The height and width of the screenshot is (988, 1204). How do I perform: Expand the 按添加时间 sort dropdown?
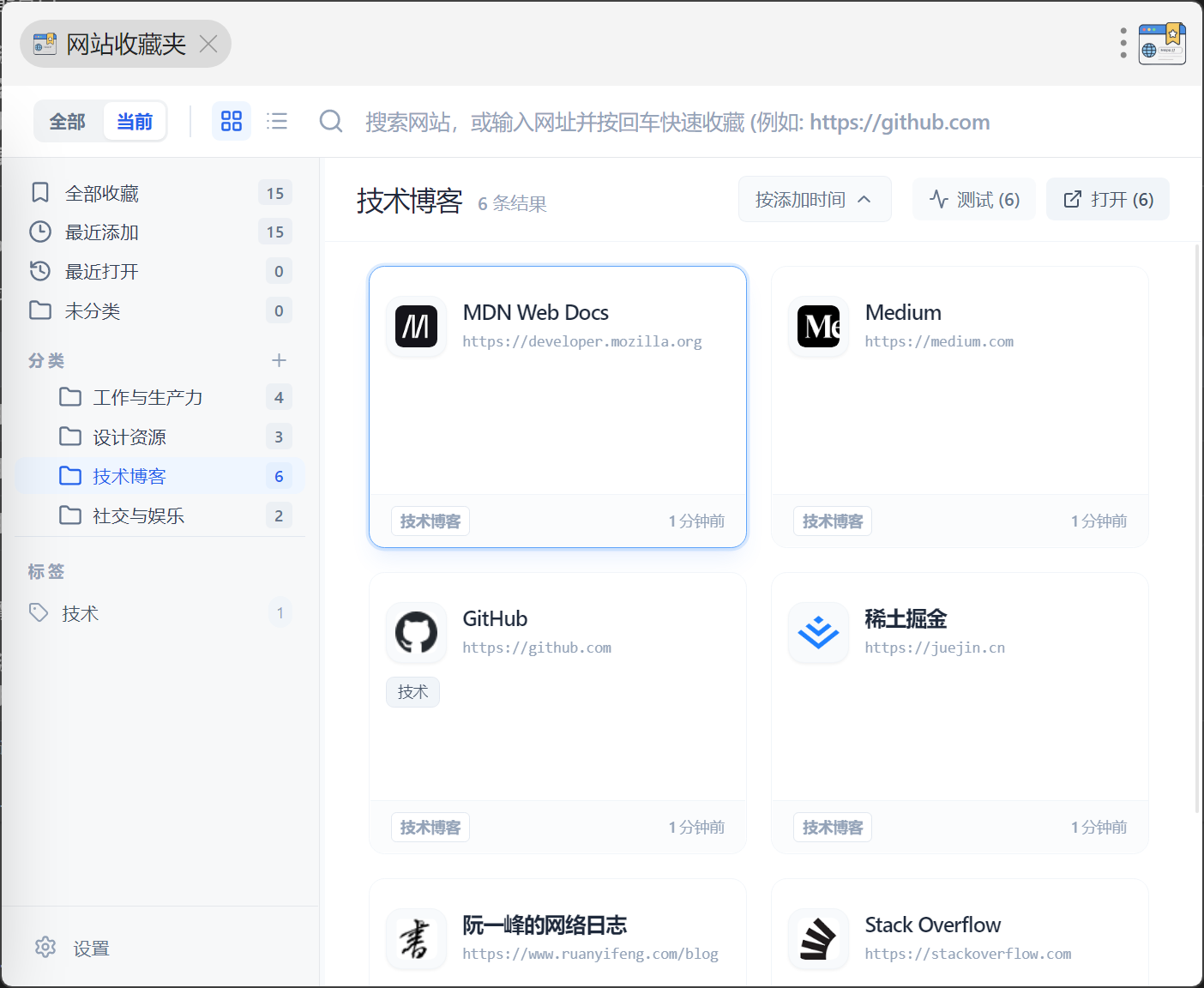click(x=814, y=199)
